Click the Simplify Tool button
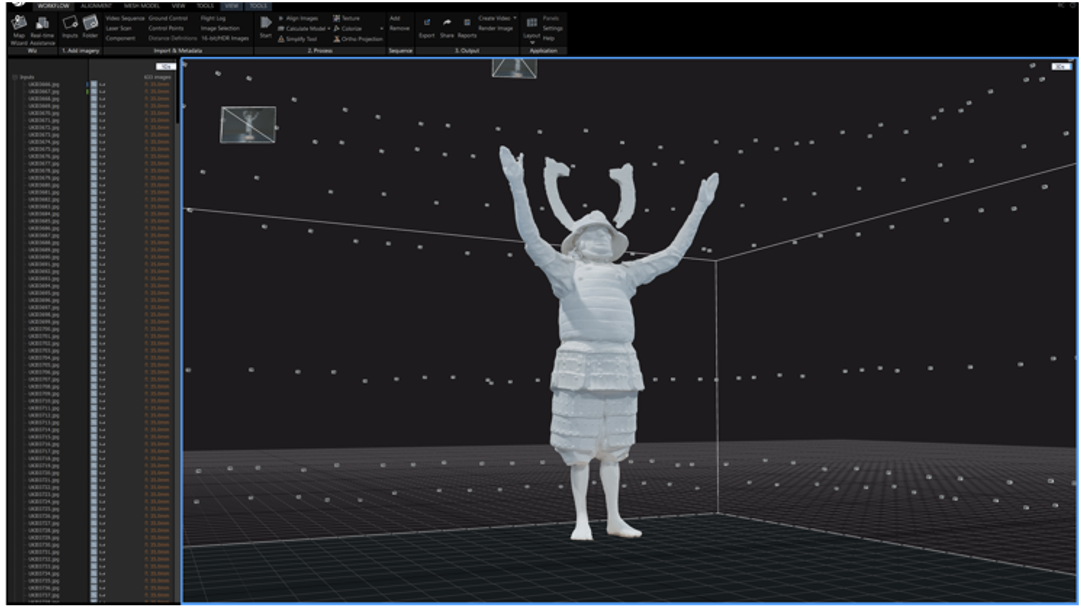This screenshot has height=608, width=1081. click(300, 39)
